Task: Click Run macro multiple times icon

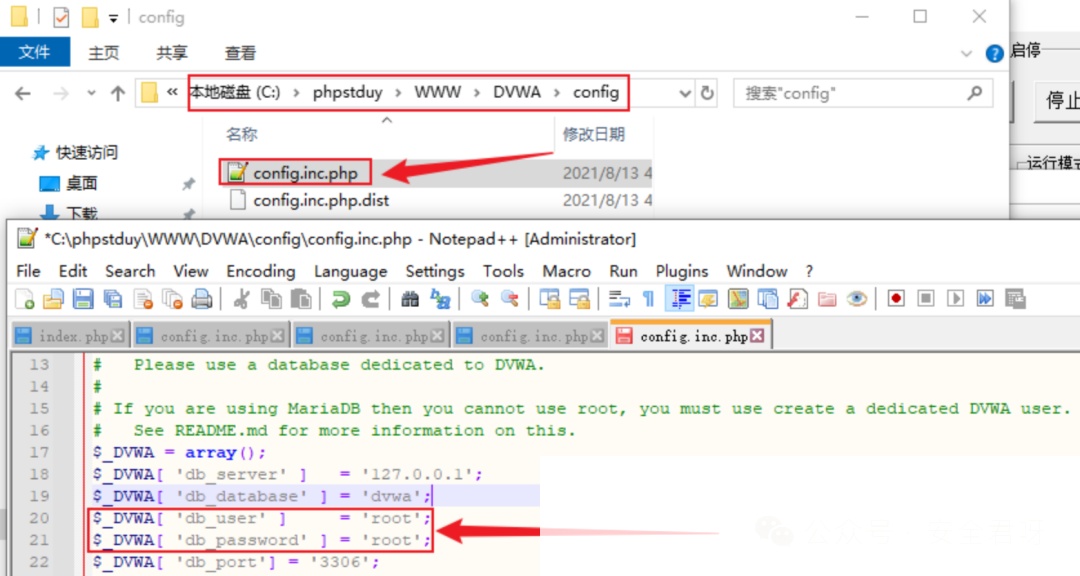Action: point(985,299)
